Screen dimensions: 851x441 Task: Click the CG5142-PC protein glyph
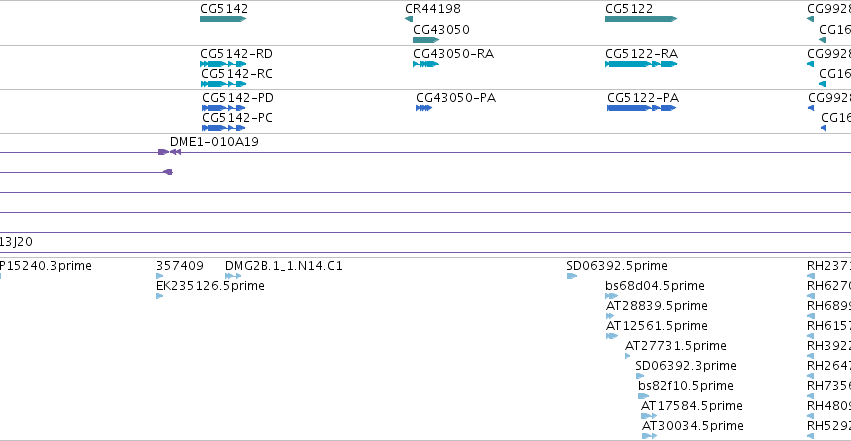point(224,128)
